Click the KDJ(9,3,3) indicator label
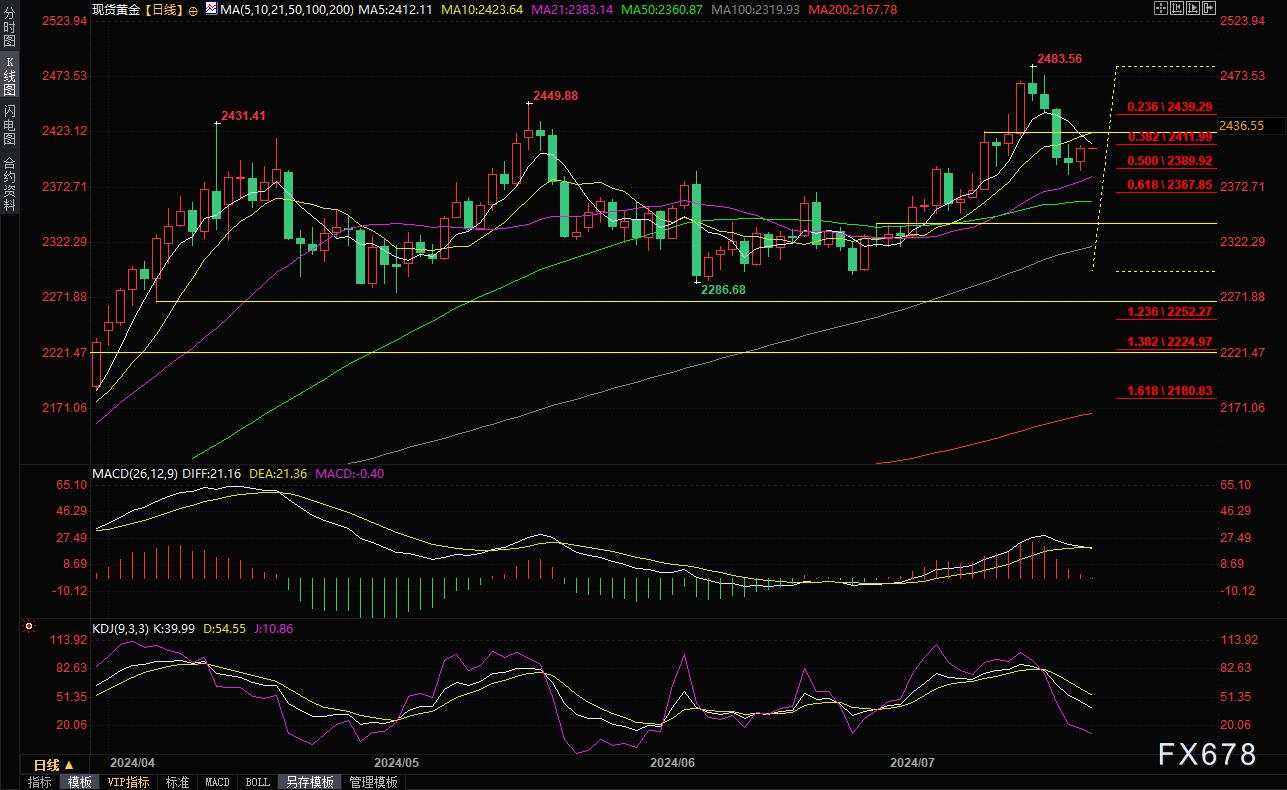 click(x=121, y=628)
